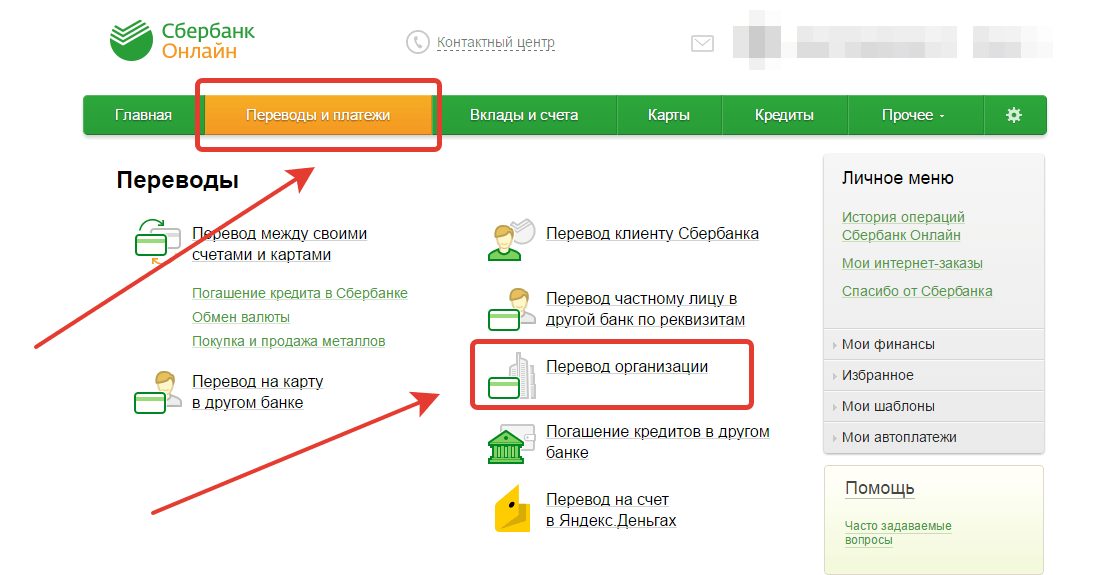Click the phone icon beside Контактный центр
This screenshot has height=575, width=1115.
(x=417, y=42)
